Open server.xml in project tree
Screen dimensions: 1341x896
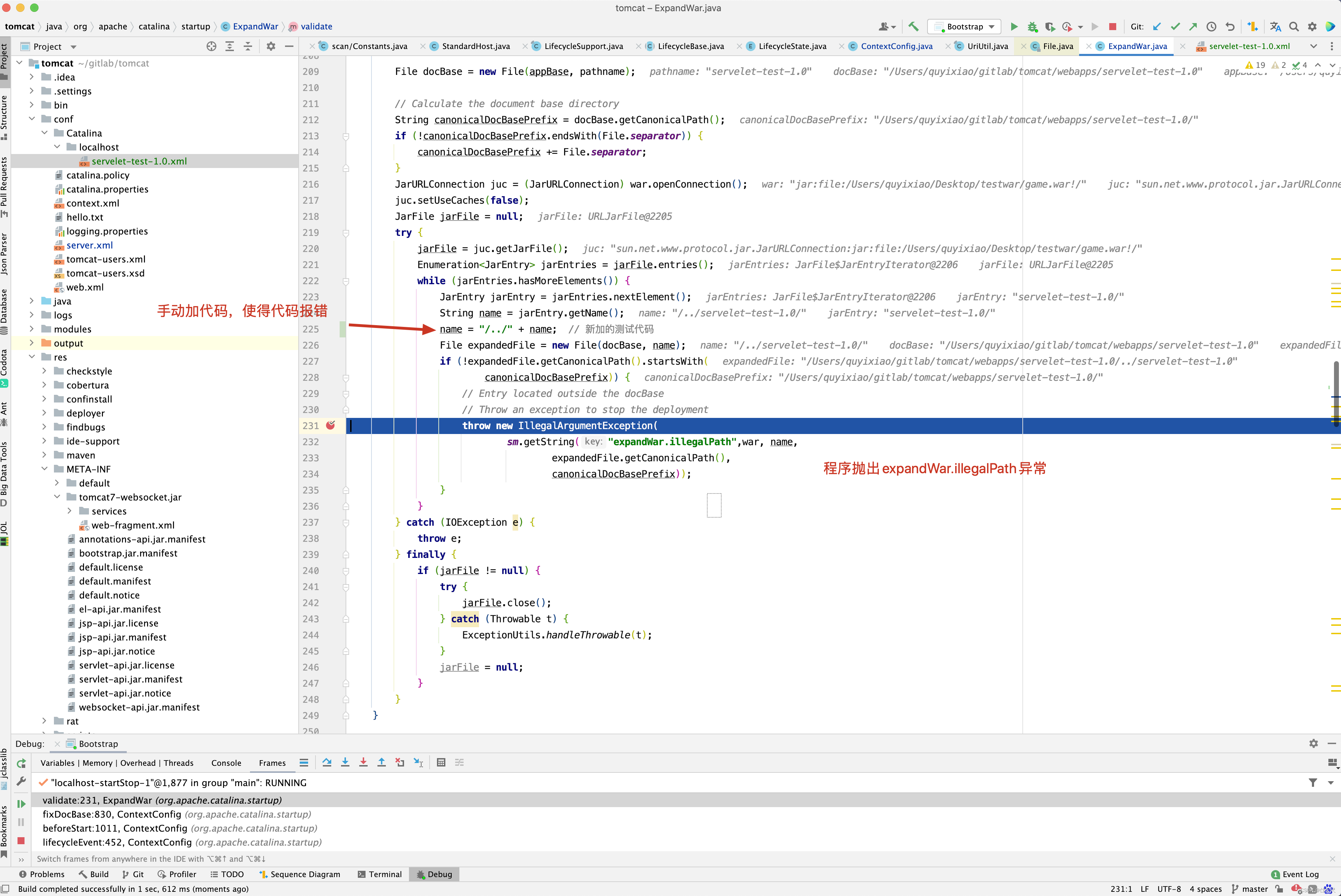89,245
